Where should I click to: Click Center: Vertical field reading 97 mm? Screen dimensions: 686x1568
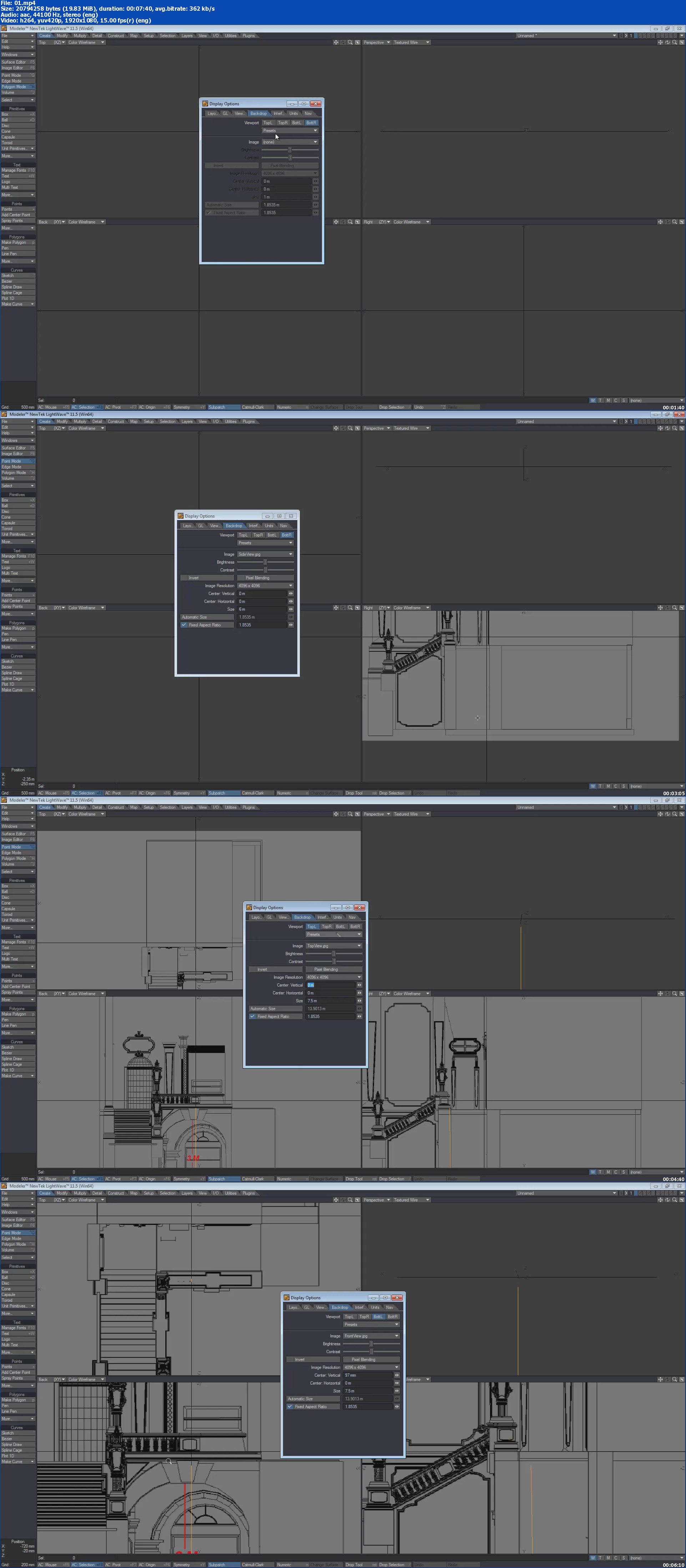coord(368,1375)
